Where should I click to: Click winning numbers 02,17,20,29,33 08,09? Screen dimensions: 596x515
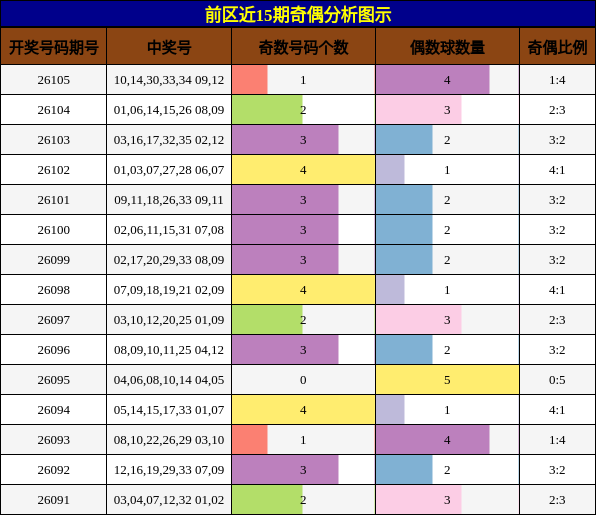click(169, 260)
